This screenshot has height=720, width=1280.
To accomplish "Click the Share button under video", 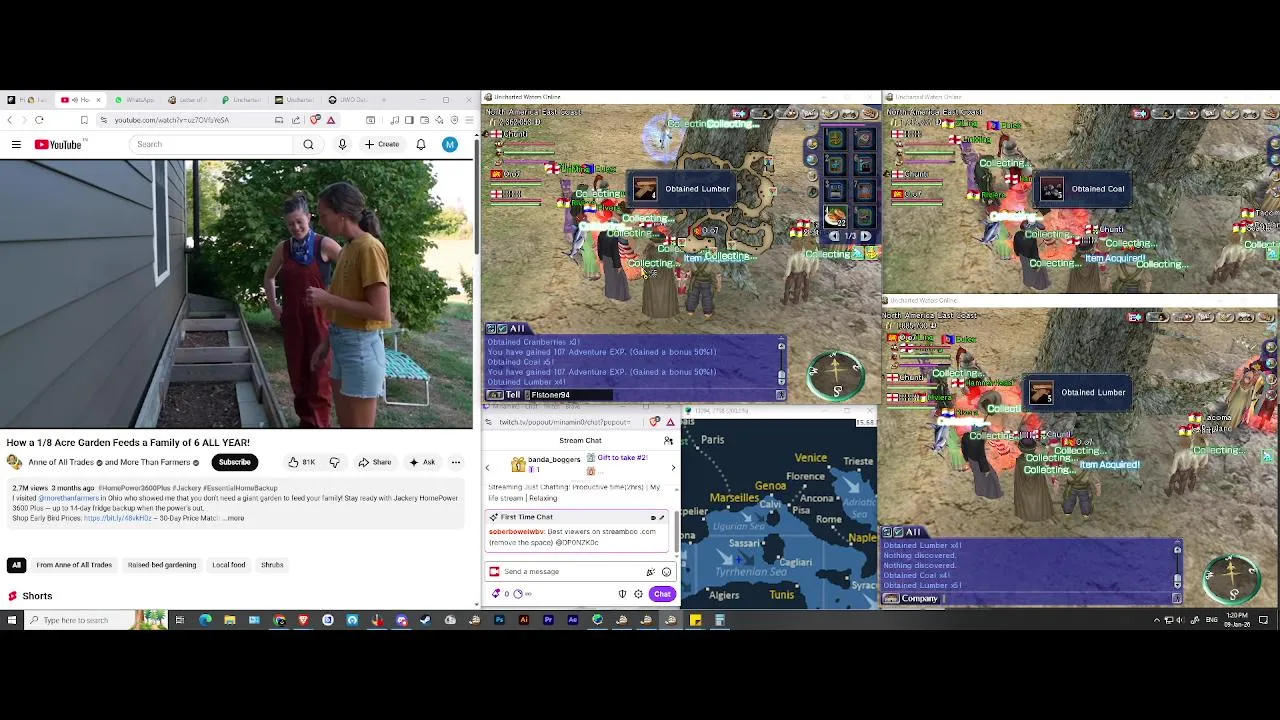I will click(x=375, y=462).
